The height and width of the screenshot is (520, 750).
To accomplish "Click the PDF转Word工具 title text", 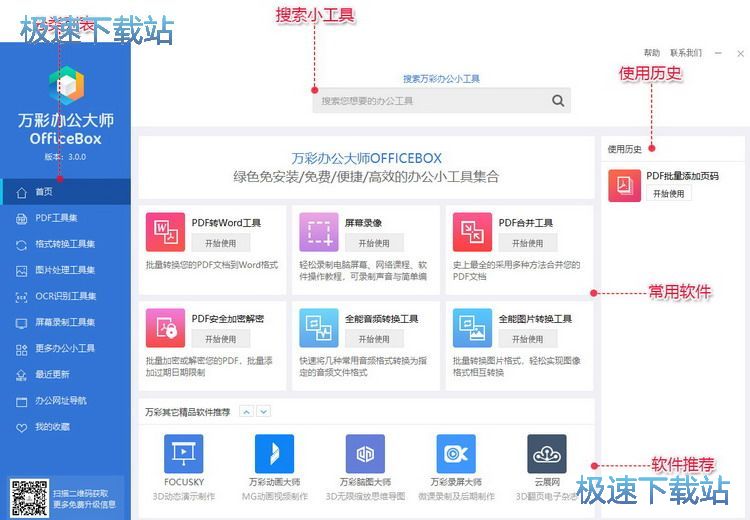I will click(x=226, y=223).
